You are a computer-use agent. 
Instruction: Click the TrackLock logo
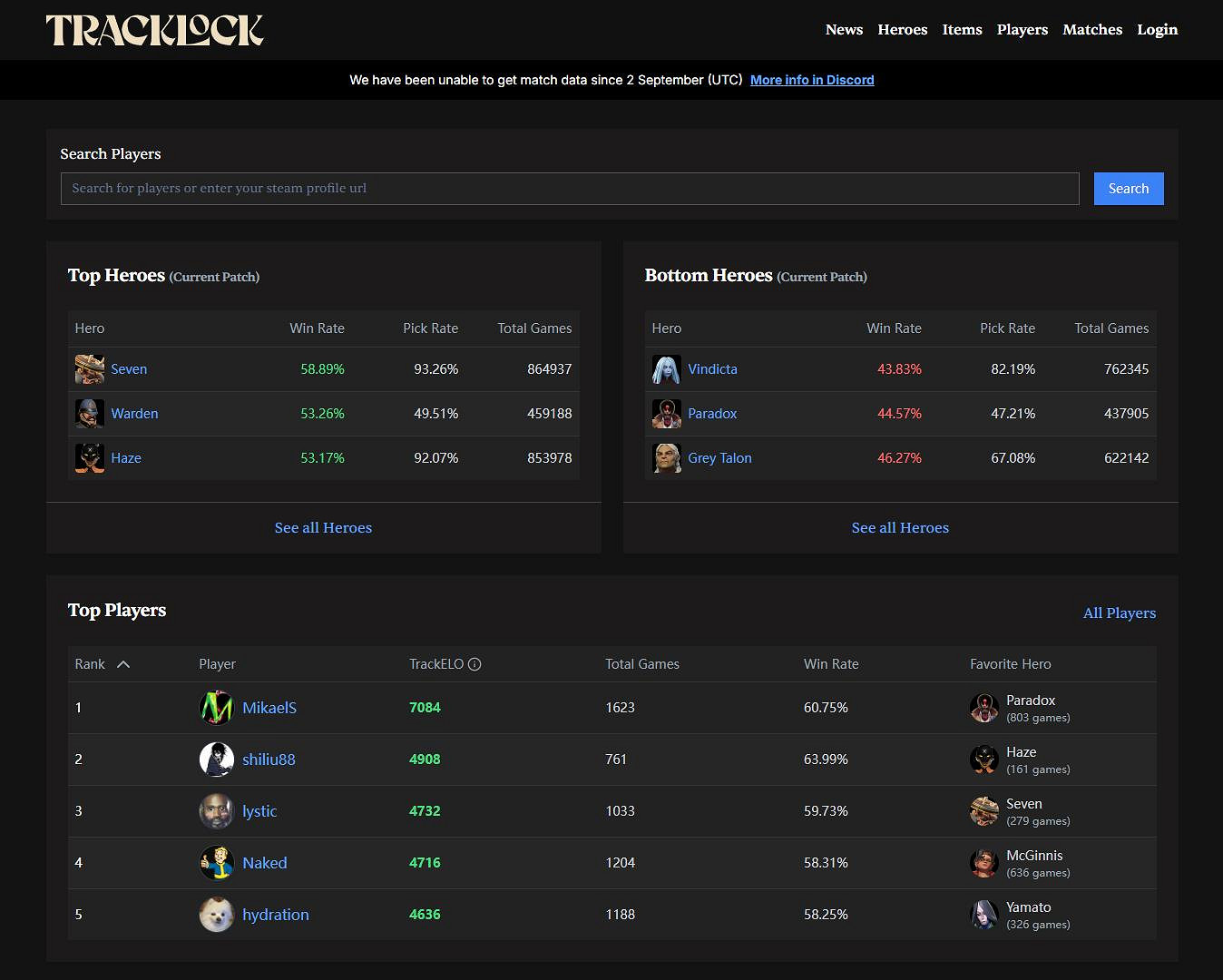click(154, 30)
